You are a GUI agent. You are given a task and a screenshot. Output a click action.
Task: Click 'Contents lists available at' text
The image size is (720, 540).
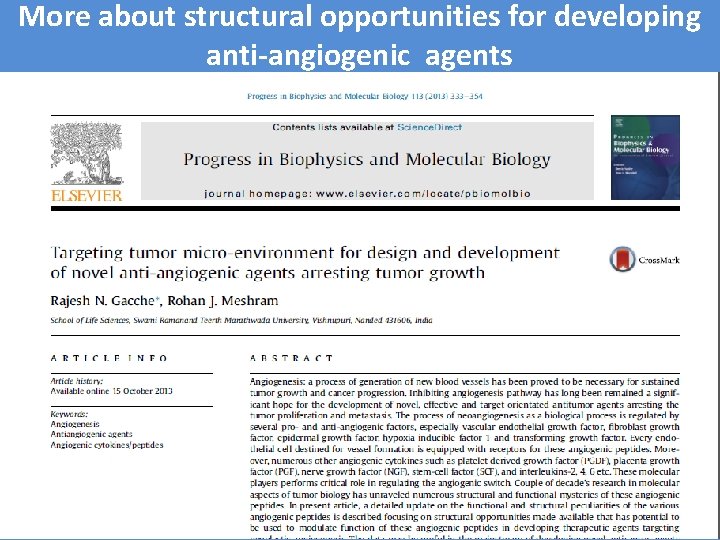pyautogui.click(x=333, y=127)
